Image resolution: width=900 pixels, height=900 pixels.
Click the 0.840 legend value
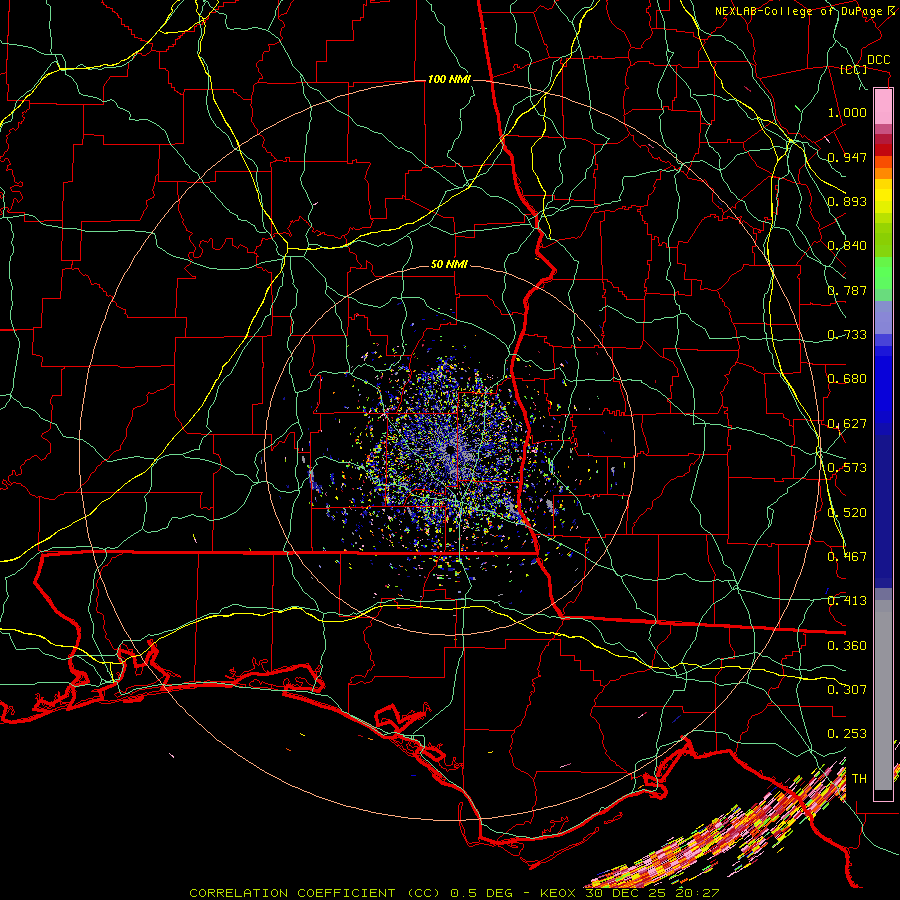(x=847, y=246)
